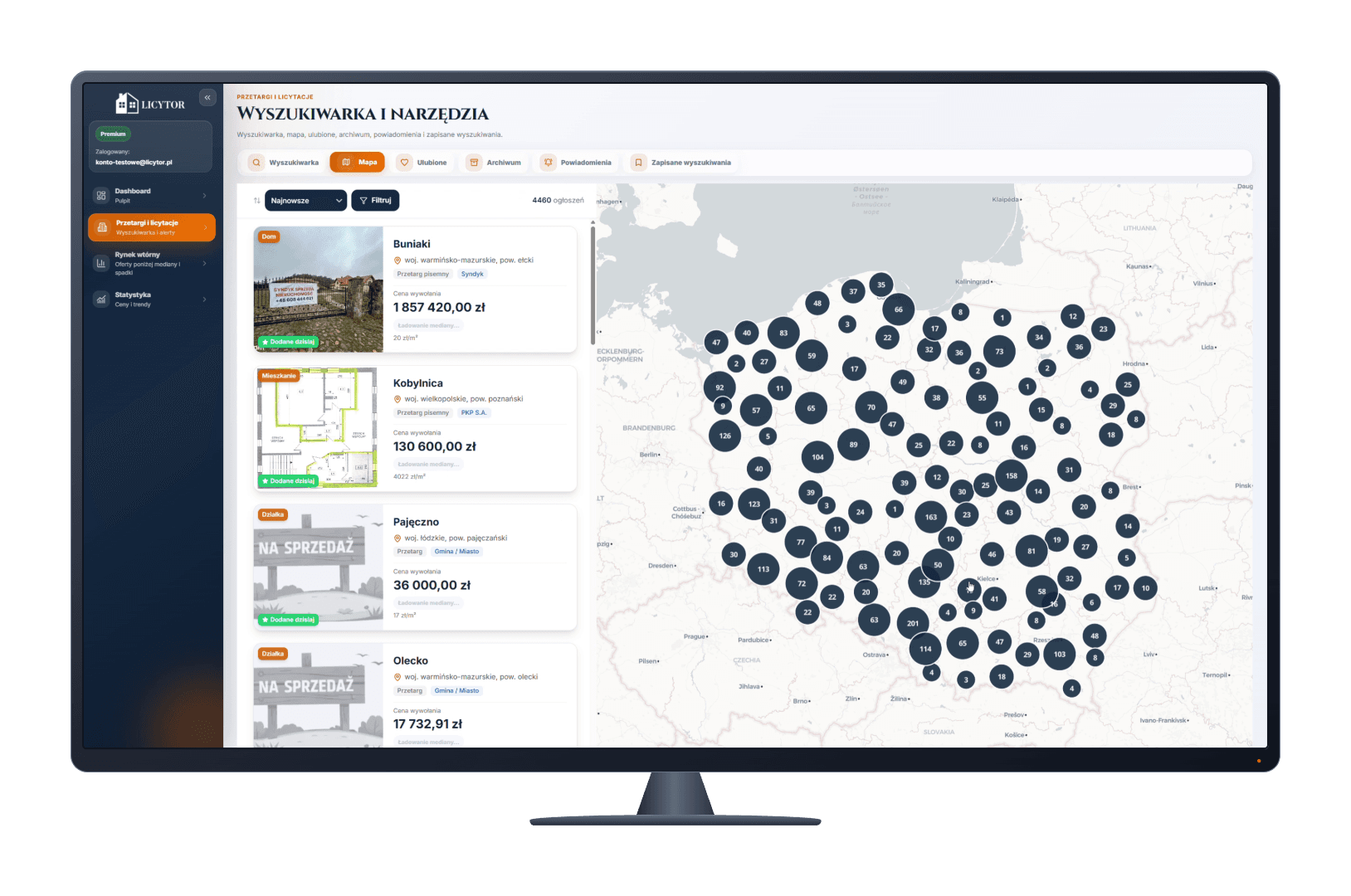Open the Zapisane wyszukiwania tab

tap(682, 163)
